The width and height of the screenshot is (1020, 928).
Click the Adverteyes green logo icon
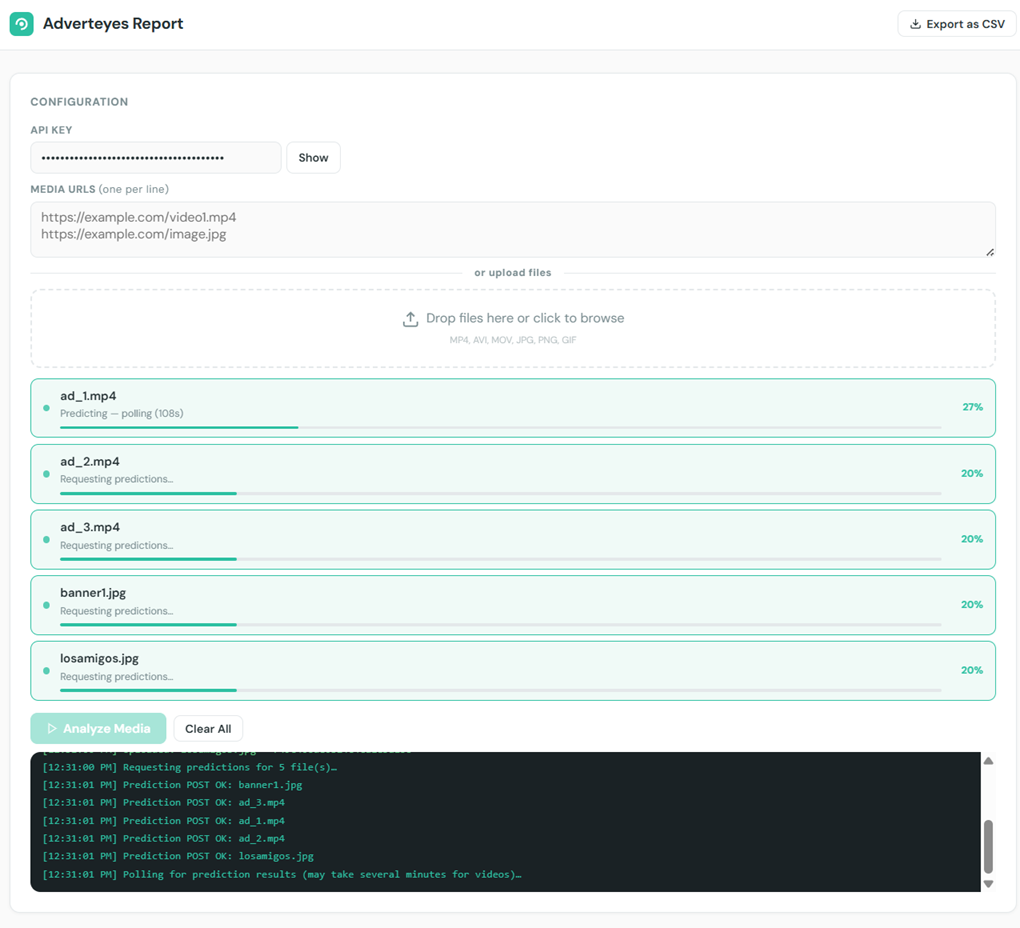[21, 24]
